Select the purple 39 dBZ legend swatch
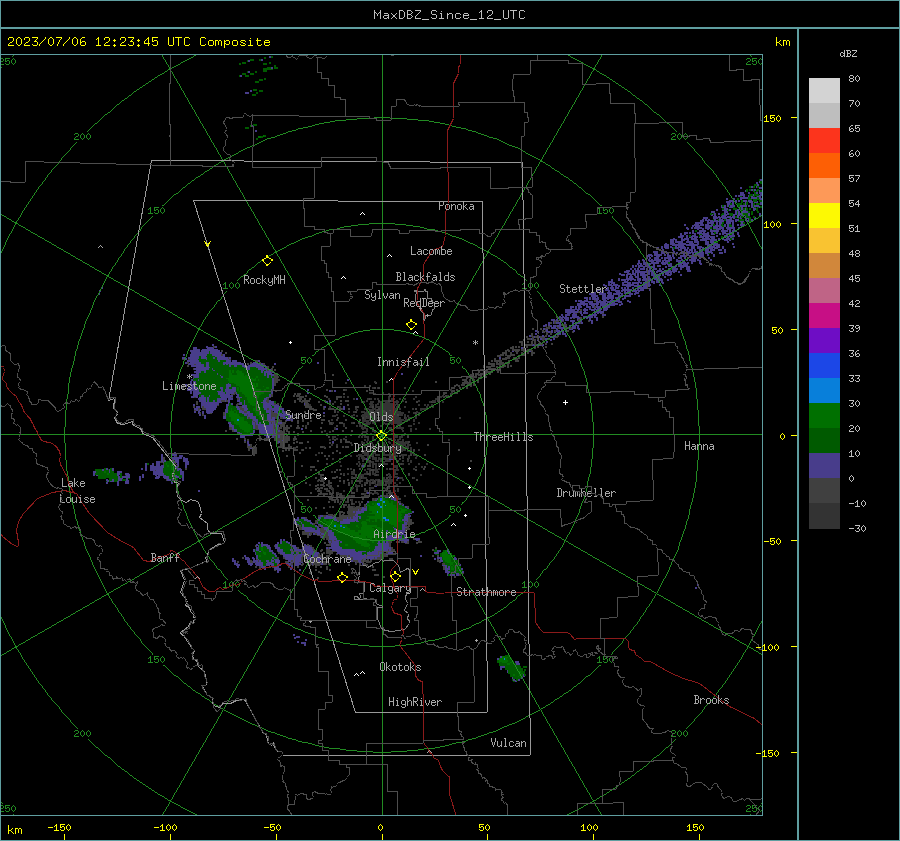 [x=824, y=341]
